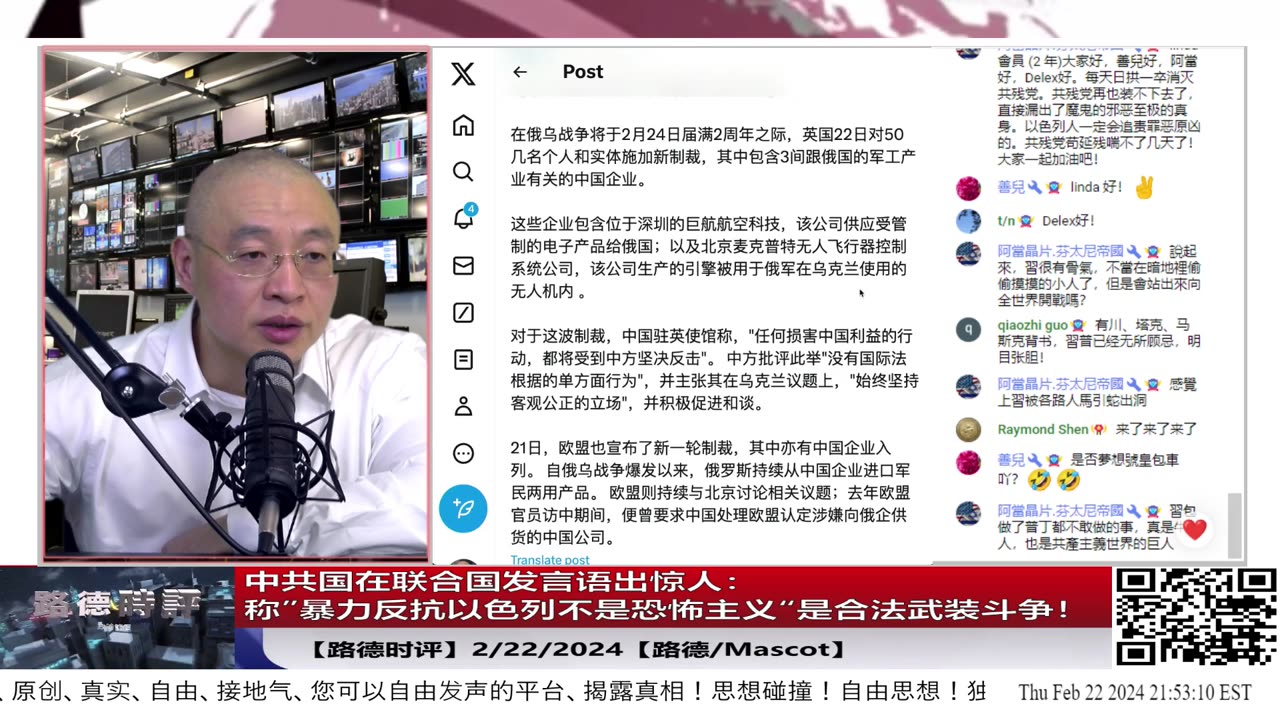The height and width of the screenshot is (720, 1280).
Task: Open Search from X sidebar
Action: [463, 172]
